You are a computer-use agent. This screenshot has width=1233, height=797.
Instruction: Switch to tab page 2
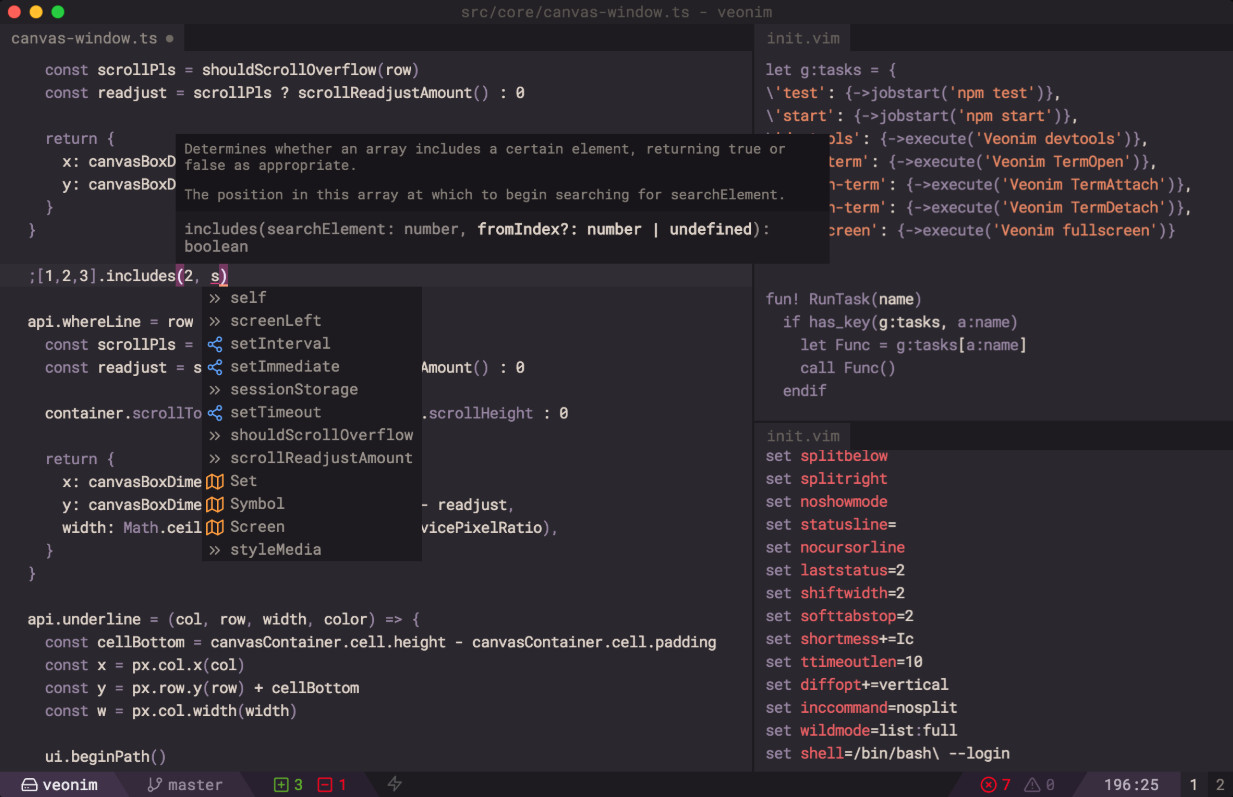[1220, 785]
